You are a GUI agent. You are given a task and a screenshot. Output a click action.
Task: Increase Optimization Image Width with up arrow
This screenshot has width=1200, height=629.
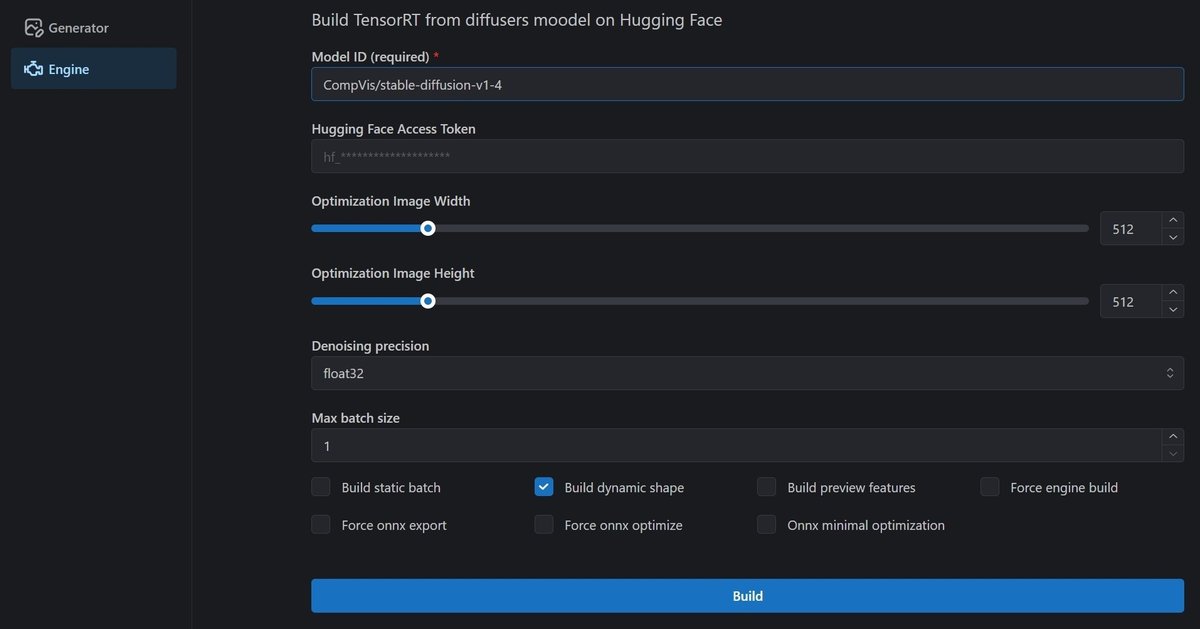coord(1172,220)
